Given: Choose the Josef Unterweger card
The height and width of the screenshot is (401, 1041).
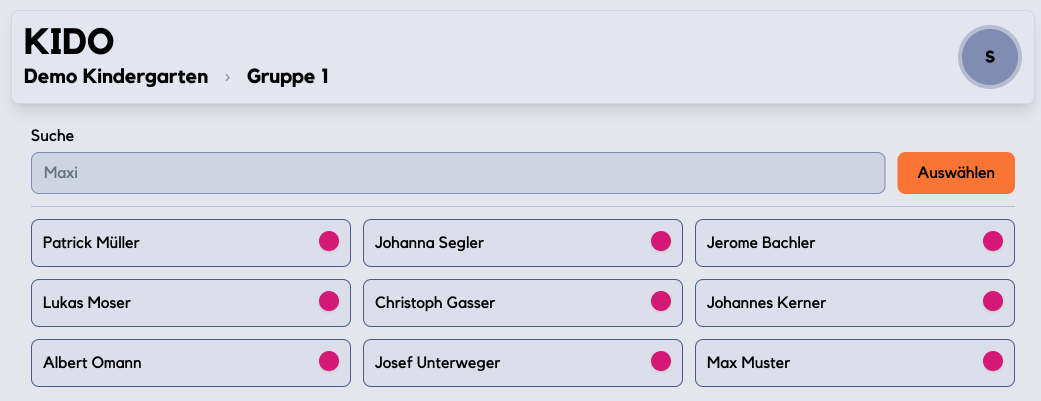Looking at the screenshot, I should point(500,362).
